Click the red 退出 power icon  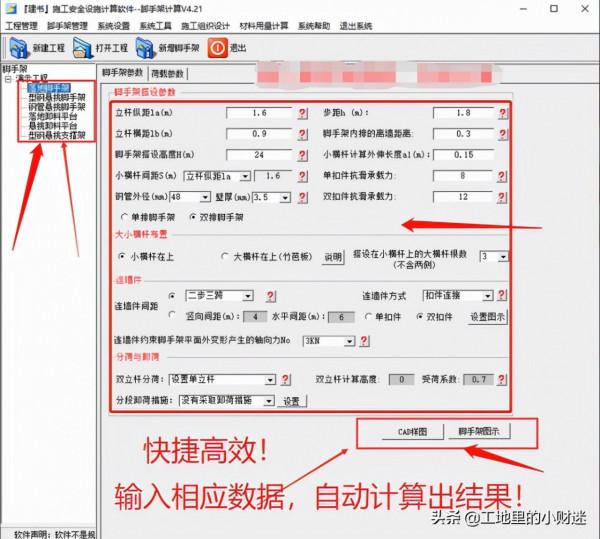click(x=217, y=48)
